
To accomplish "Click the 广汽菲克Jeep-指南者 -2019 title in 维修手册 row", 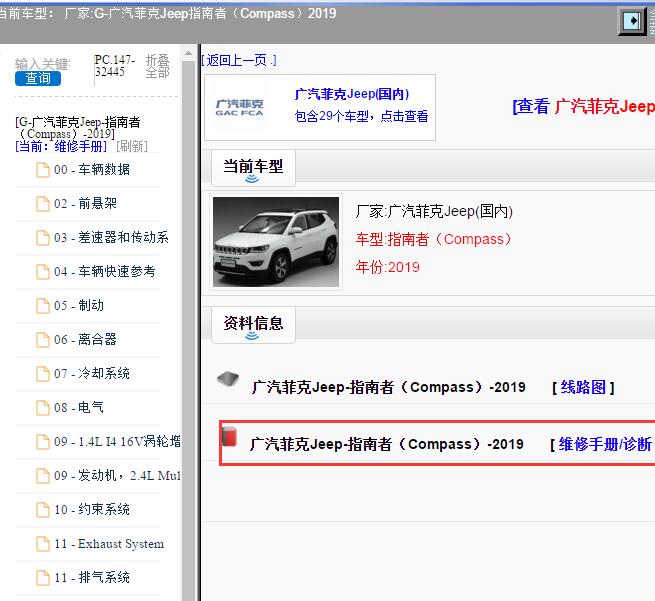I will [386, 444].
